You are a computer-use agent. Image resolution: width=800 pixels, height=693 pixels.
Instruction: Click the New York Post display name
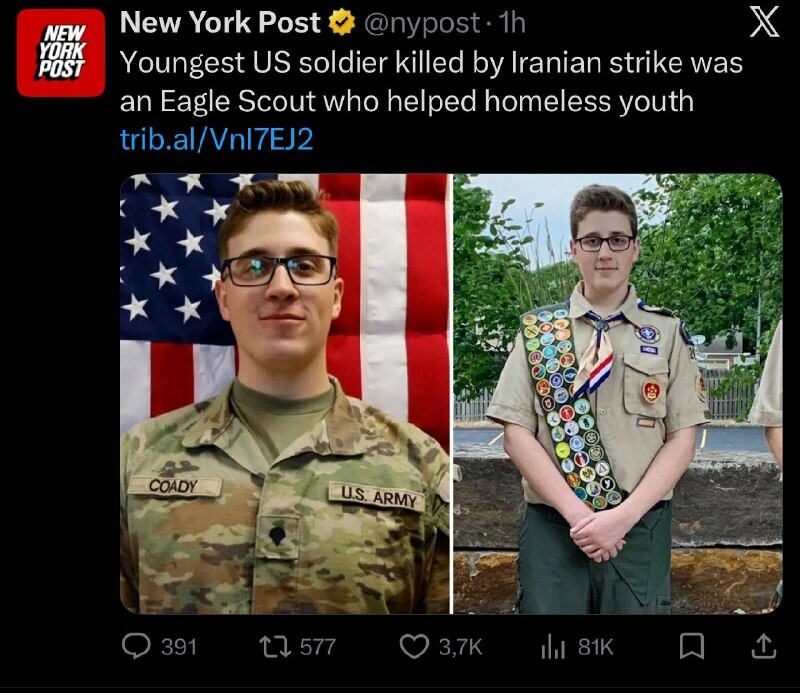point(220,22)
